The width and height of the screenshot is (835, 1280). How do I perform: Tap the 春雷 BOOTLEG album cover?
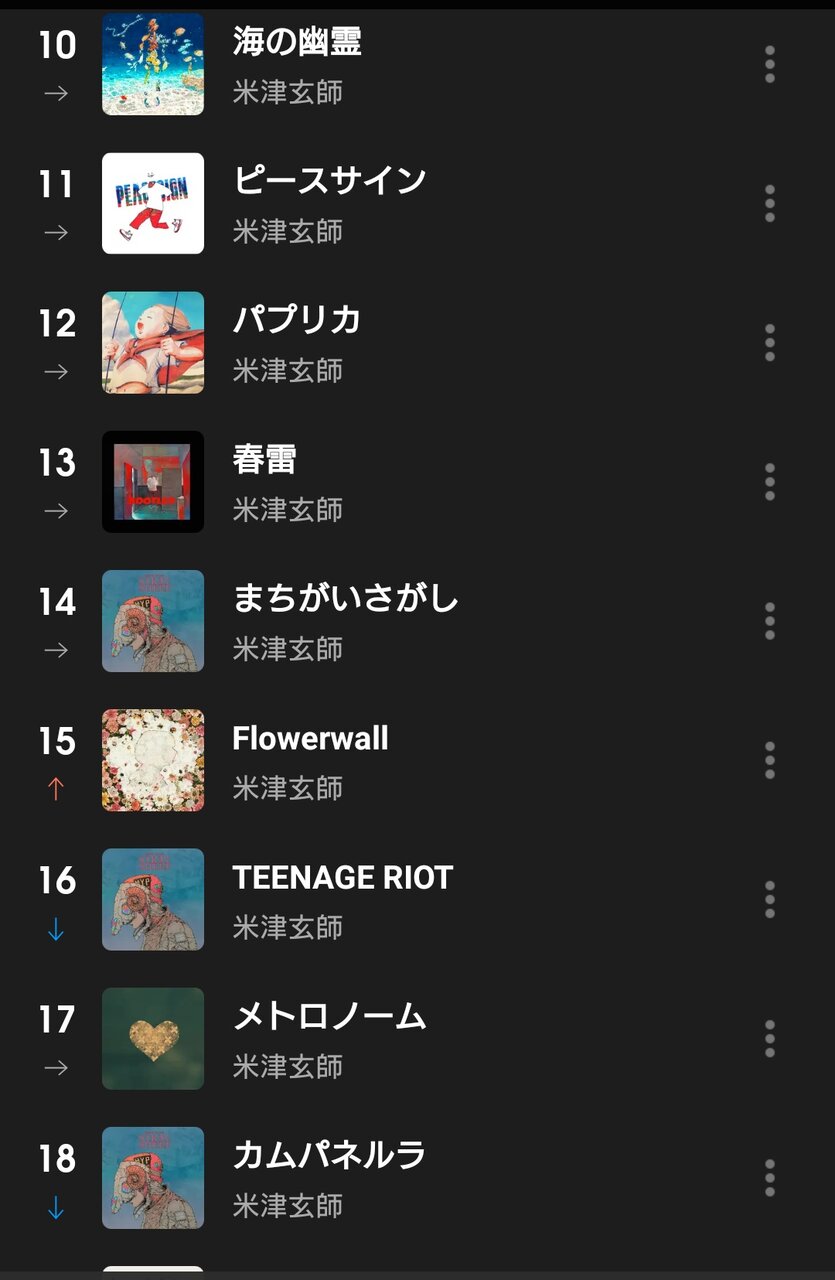[x=153, y=481]
